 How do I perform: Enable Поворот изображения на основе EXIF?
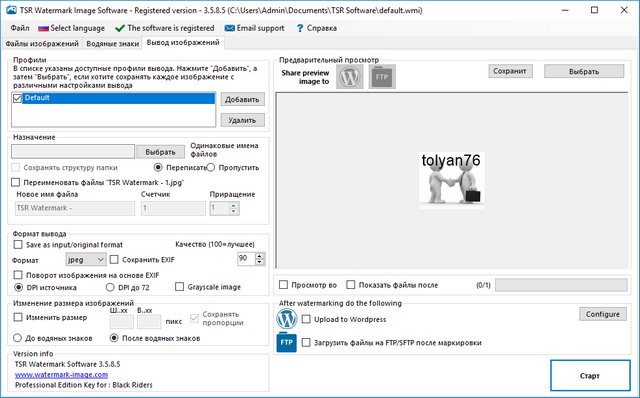click(18, 275)
